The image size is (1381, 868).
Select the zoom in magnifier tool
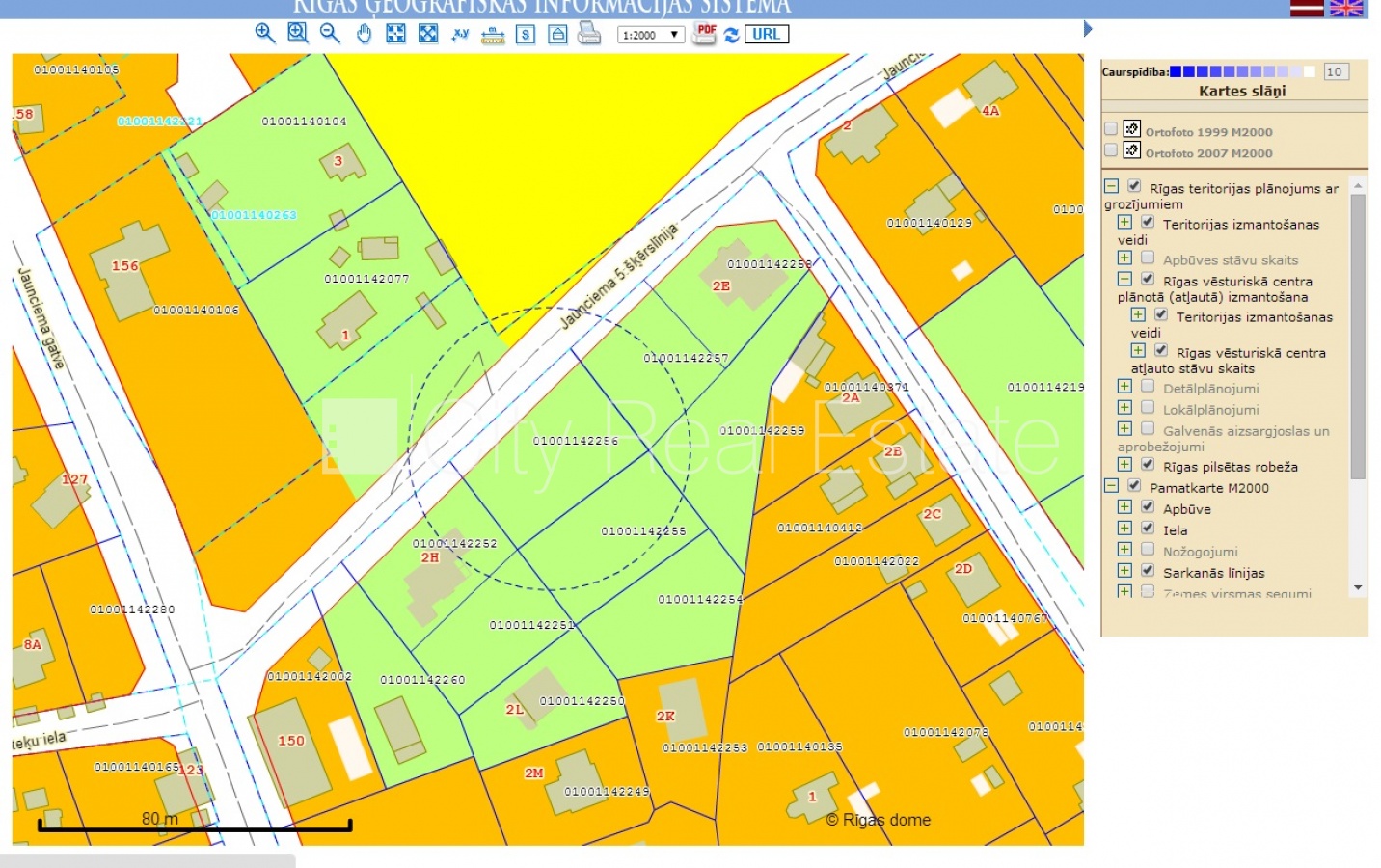click(264, 34)
